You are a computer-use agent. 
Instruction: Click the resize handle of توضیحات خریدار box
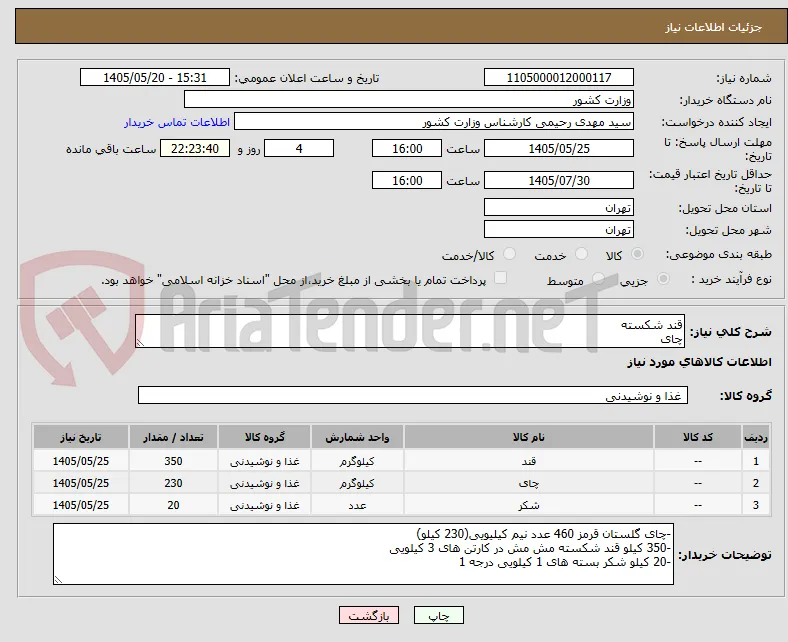(x=58, y=579)
